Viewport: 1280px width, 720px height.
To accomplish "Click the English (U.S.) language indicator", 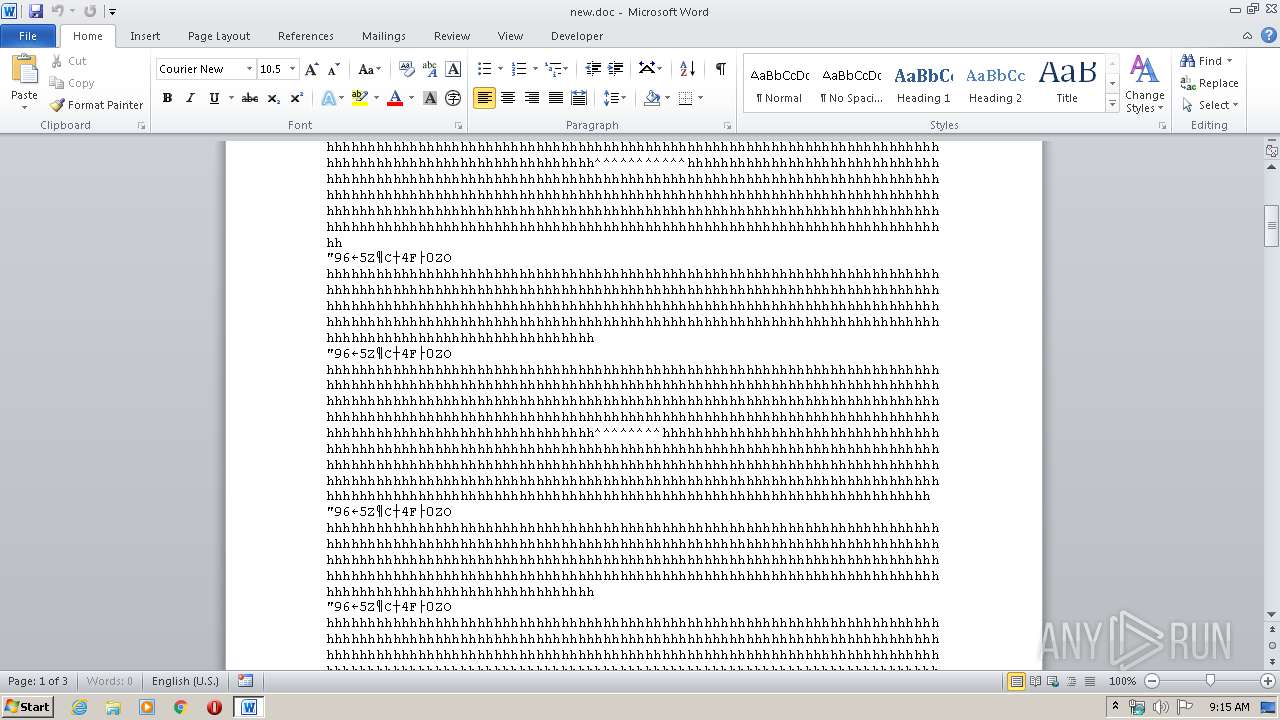I will pos(185,681).
